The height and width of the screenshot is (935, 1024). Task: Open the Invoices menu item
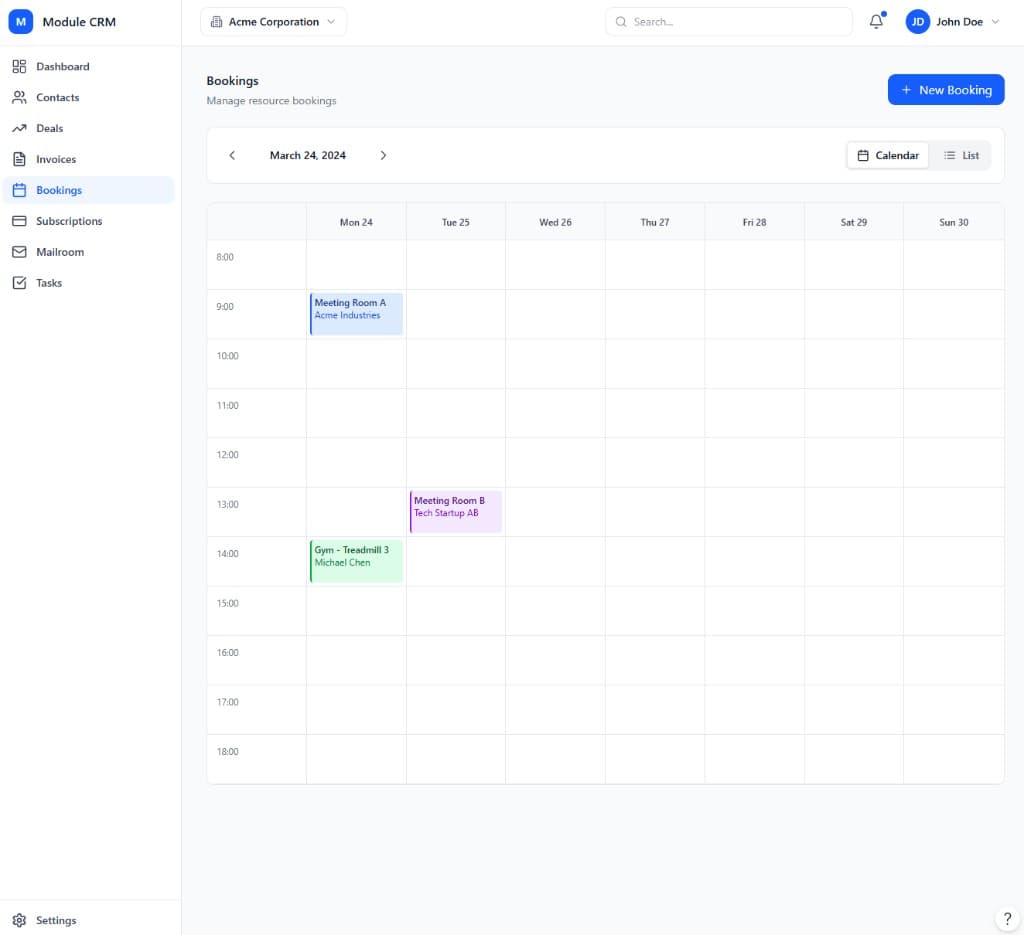[89, 159]
